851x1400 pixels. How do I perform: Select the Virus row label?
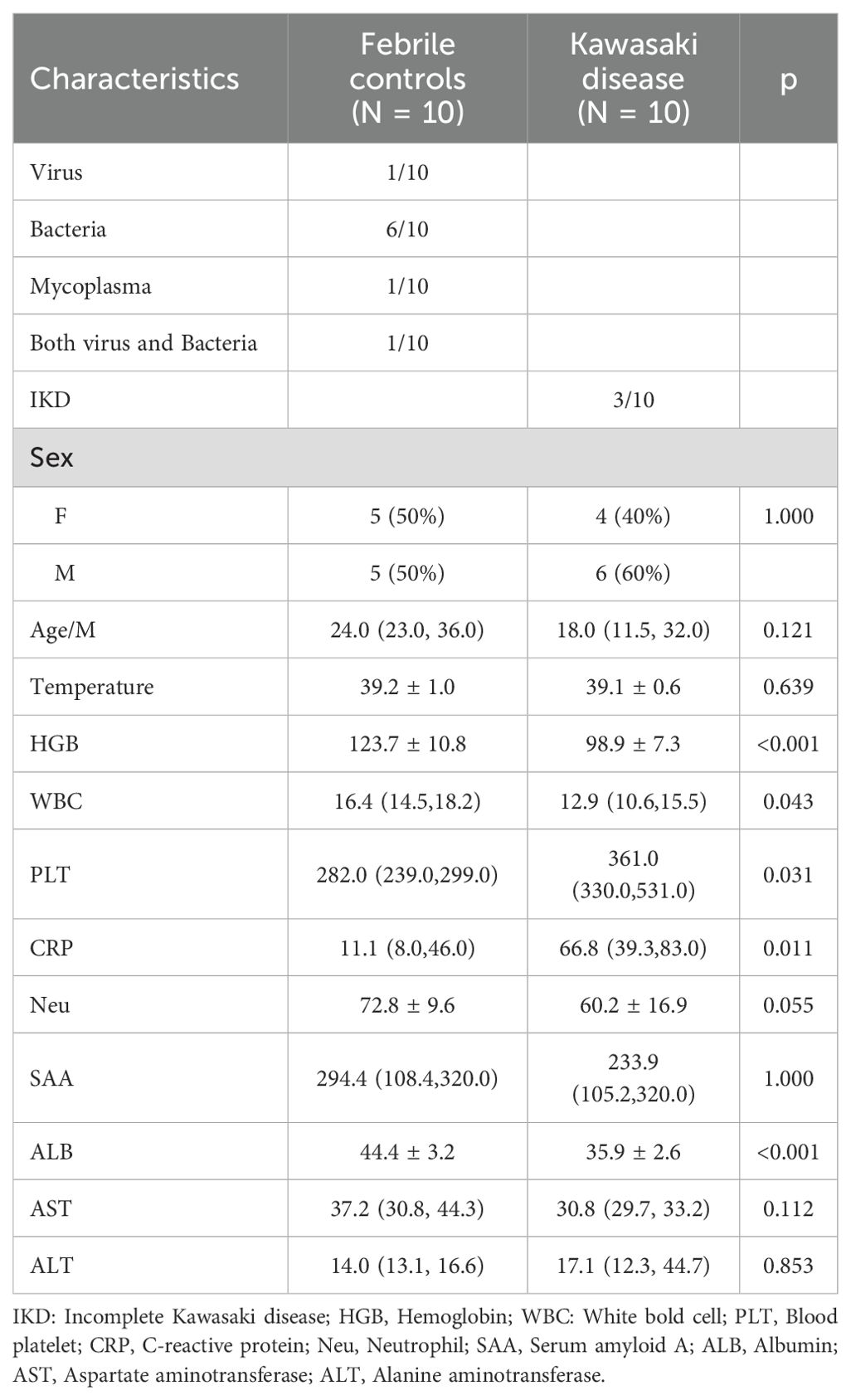coord(56,173)
